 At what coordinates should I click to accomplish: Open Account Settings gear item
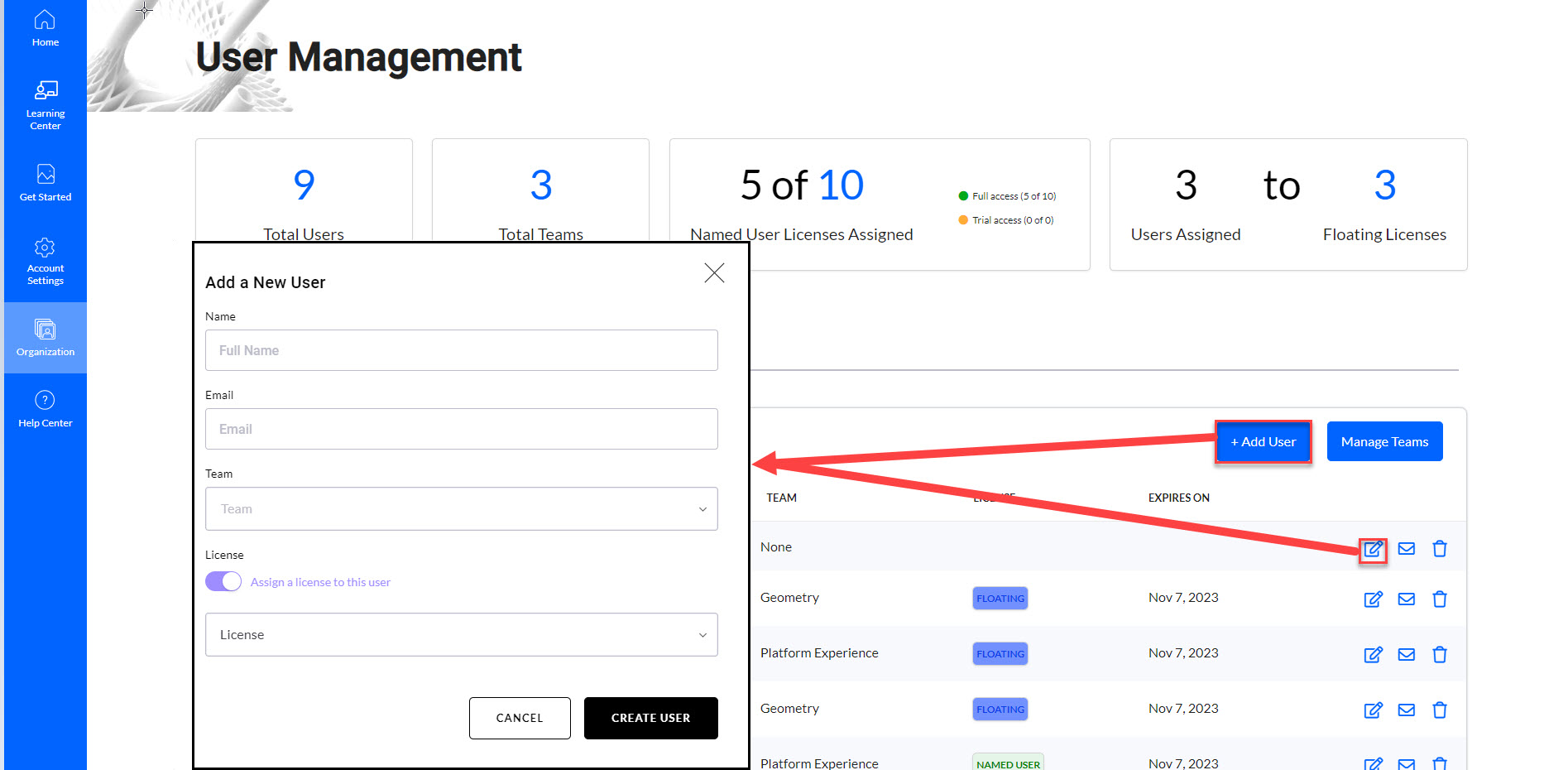pos(46,262)
